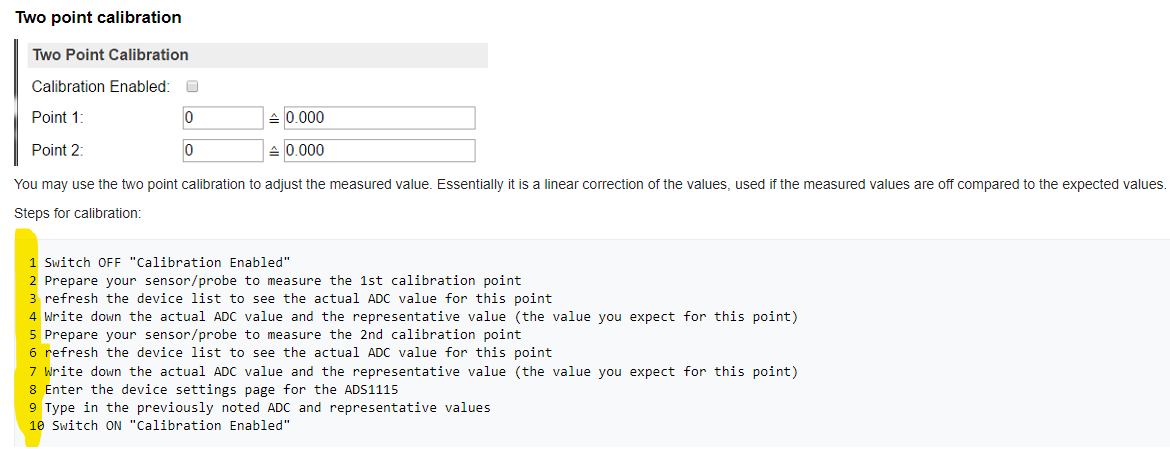Click the "Two point calibration" page heading
Viewport: 1170px width, 449px height.
pyautogui.click(x=98, y=18)
